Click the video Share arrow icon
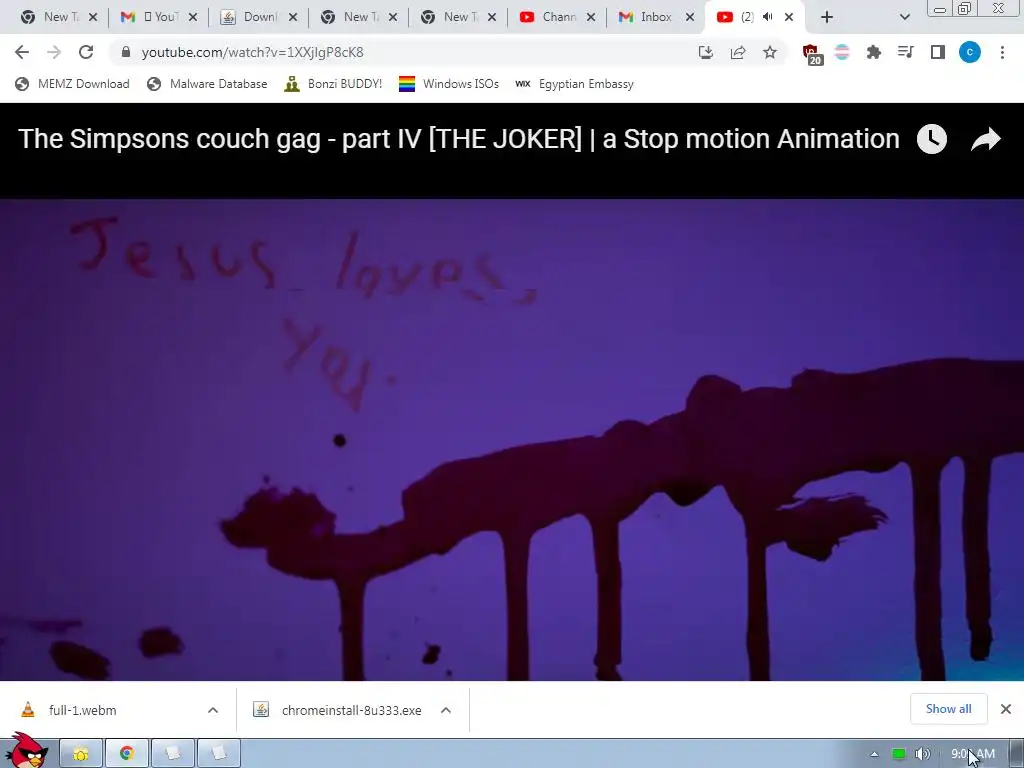Screen dimensions: 1024x768 985,139
